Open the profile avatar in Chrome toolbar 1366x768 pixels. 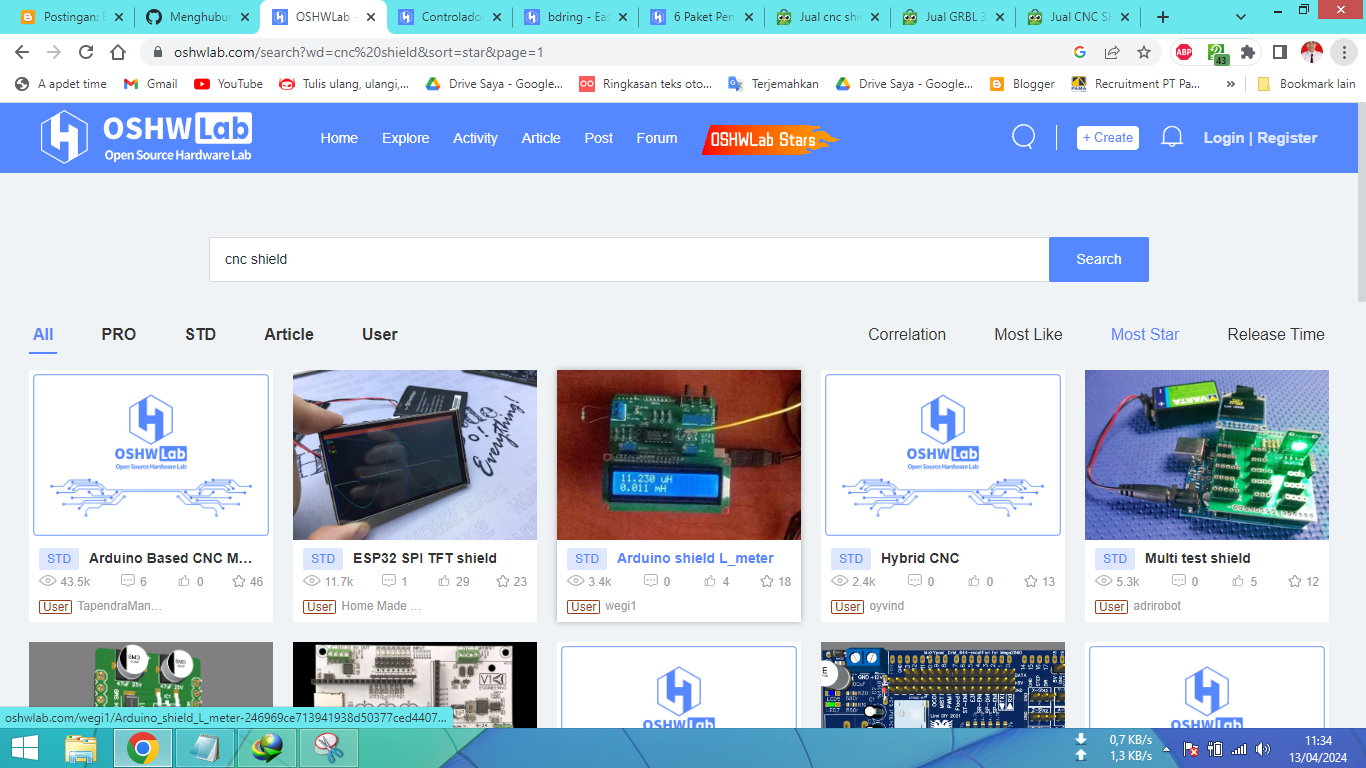tap(1312, 52)
